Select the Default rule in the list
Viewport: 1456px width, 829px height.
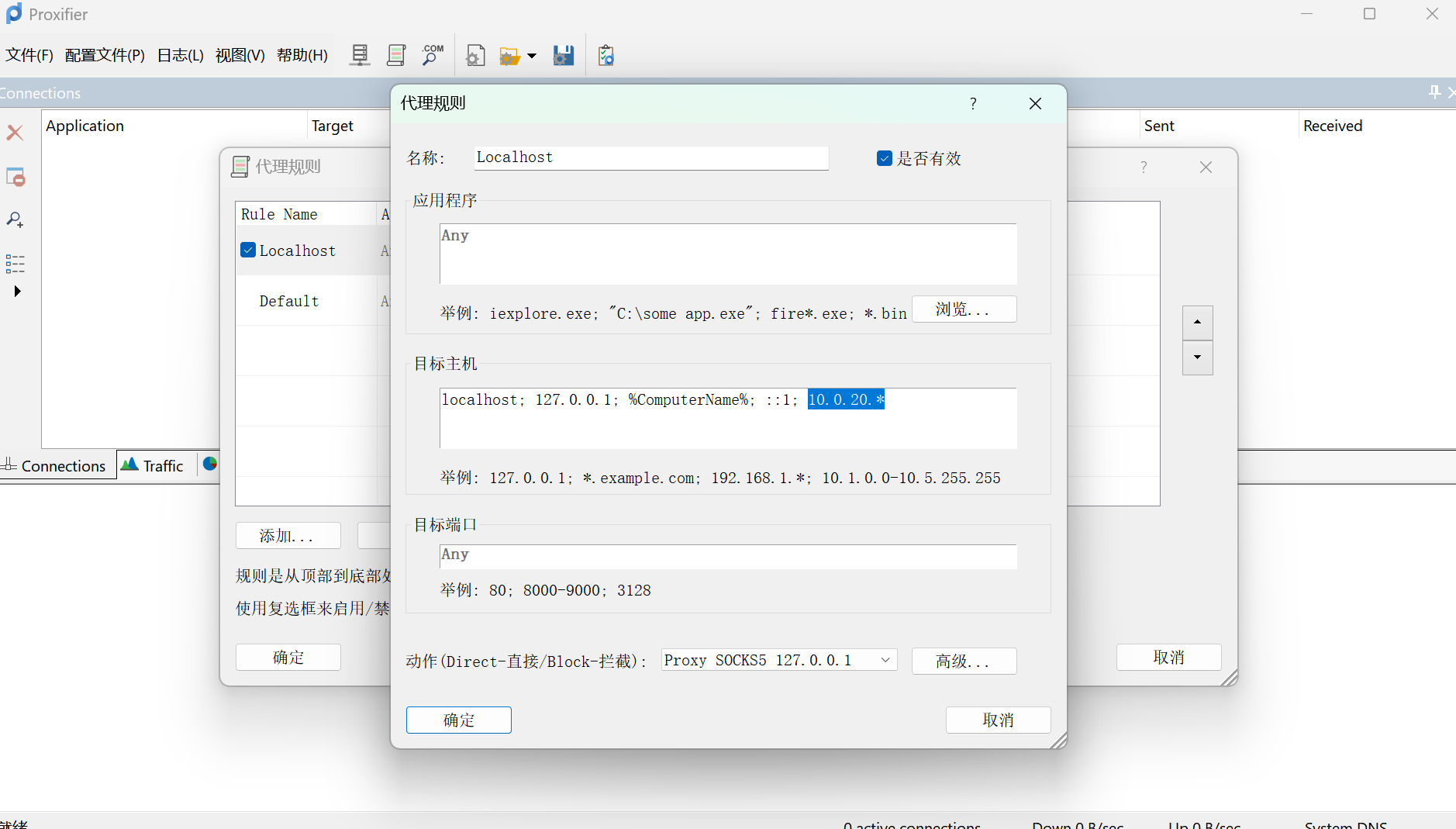289,301
